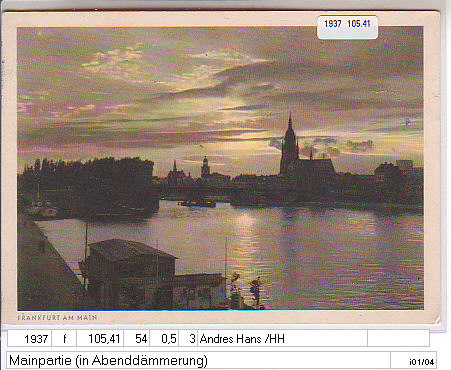
Task: Click the 105,41 catalog number cell
Action: click(x=100, y=339)
